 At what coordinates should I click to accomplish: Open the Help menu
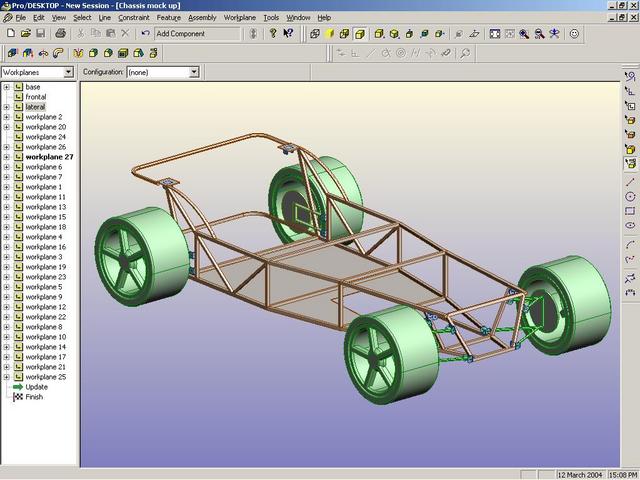tap(324, 18)
